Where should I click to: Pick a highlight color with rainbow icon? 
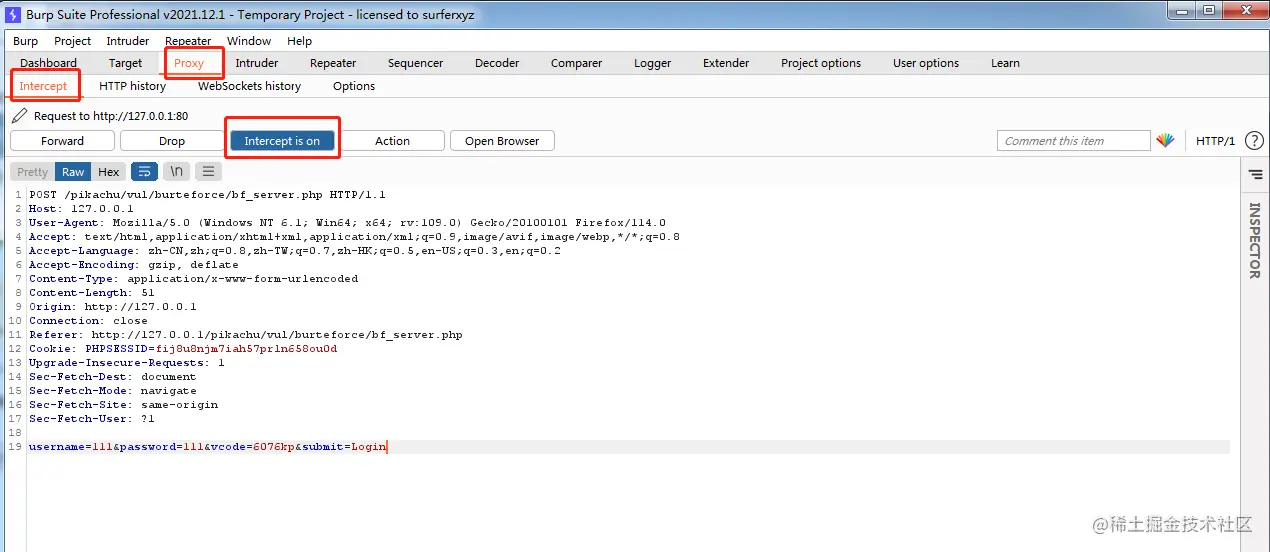click(1165, 141)
